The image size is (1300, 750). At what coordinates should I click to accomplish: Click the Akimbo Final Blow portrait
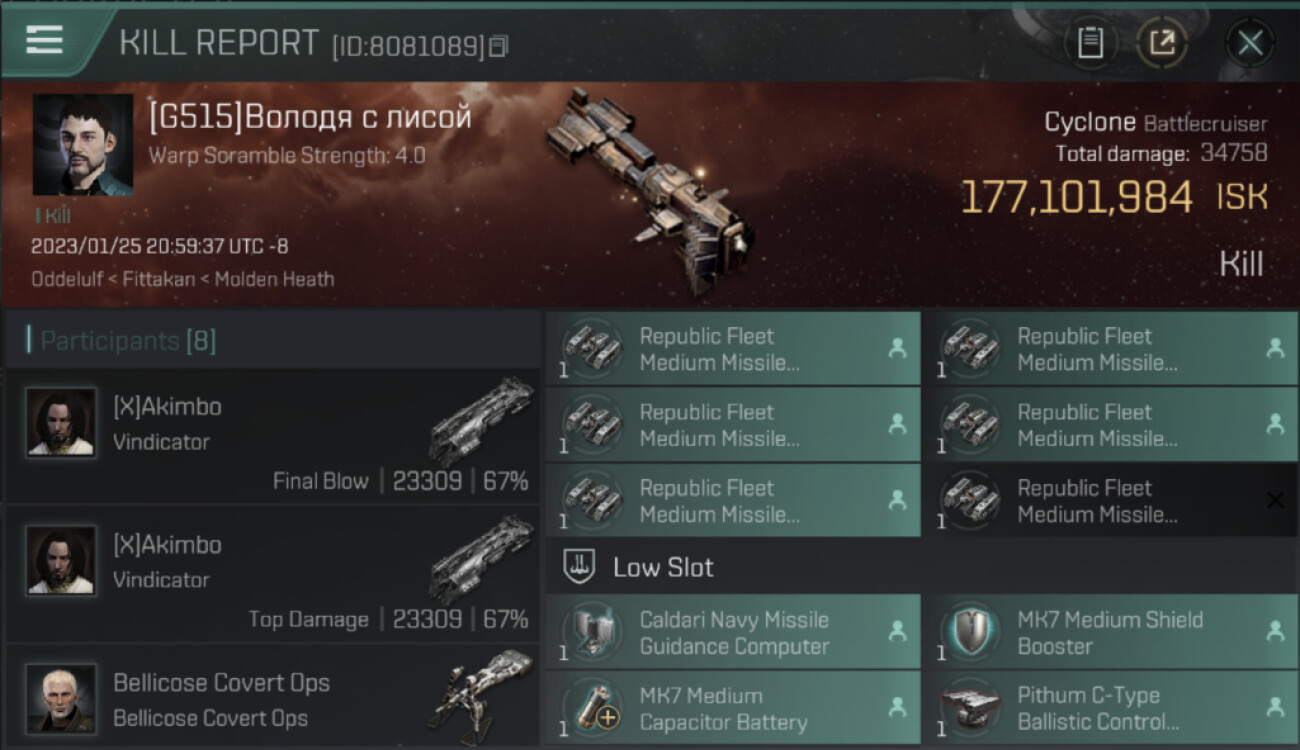coord(61,422)
